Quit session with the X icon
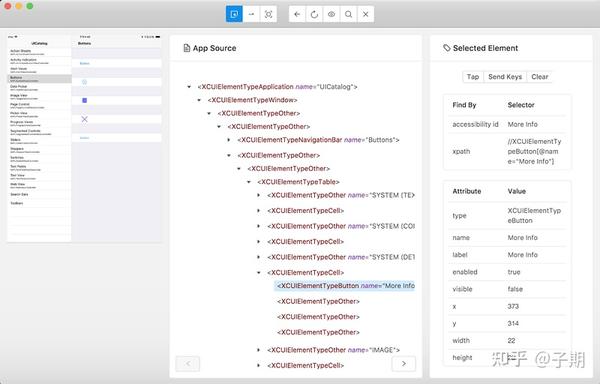The height and width of the screenshot is (384, 600). point(365,15)
